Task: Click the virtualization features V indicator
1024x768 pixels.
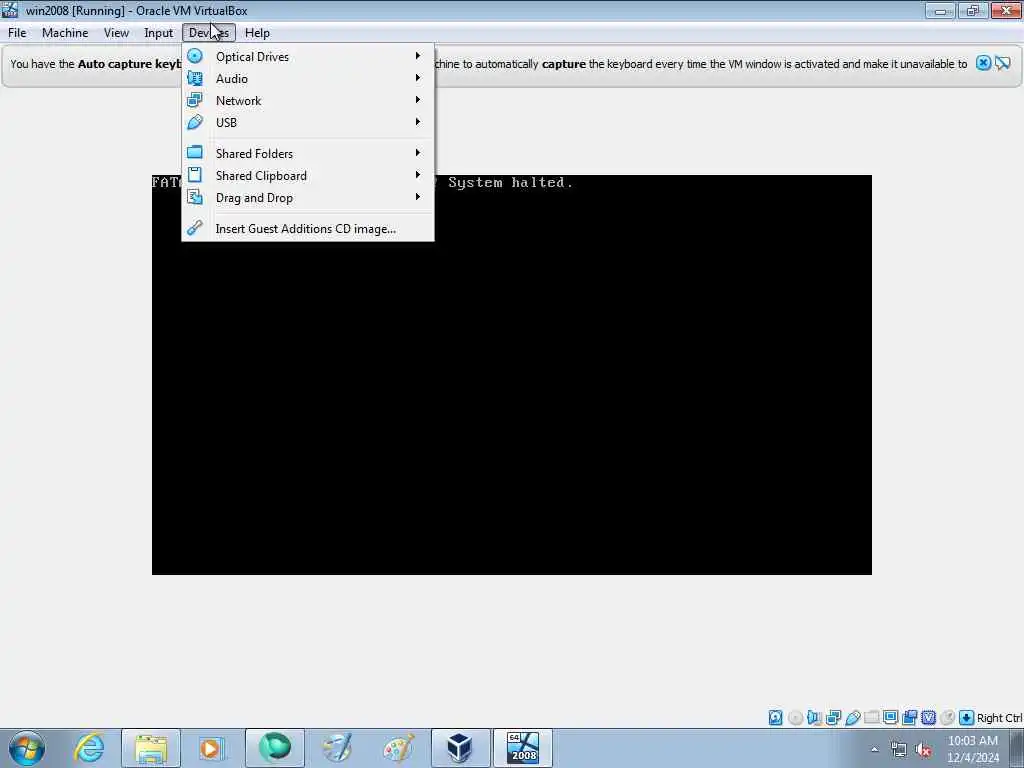Action: pyautogui.click(x=928, y=718)
